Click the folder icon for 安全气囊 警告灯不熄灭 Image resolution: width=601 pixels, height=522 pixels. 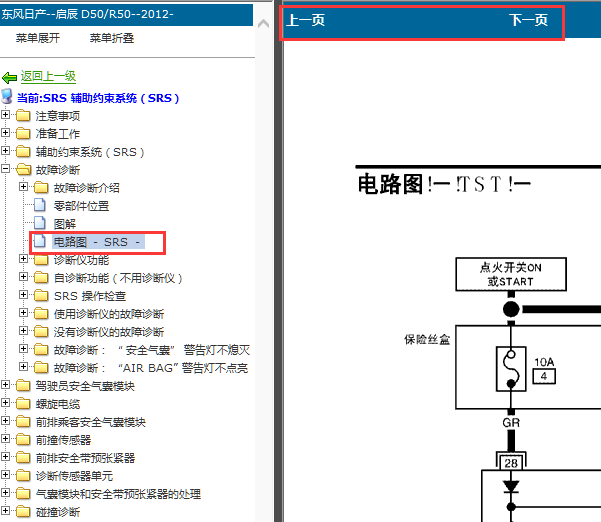click(41, 350)
